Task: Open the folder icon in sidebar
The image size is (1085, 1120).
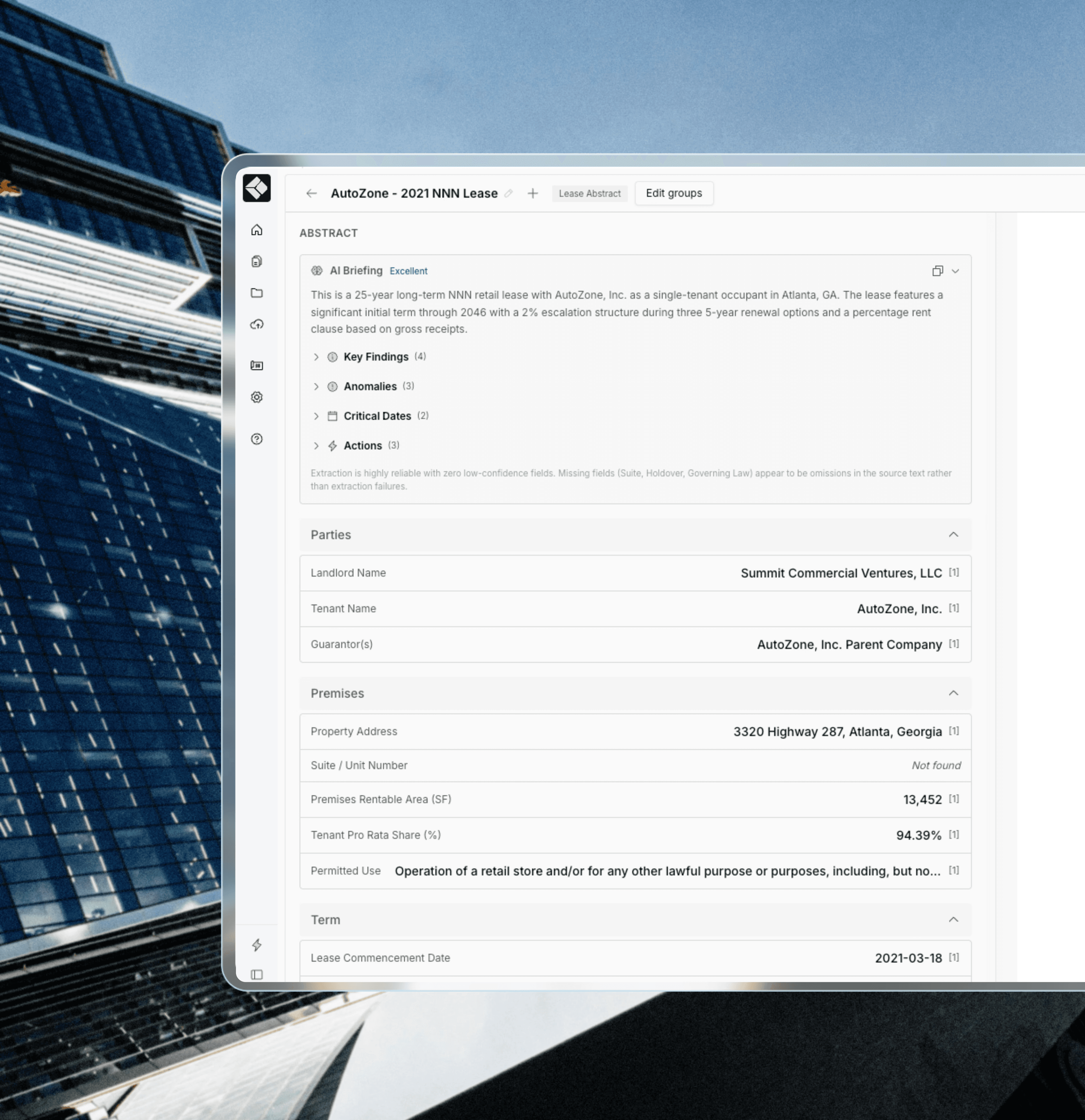Action: [x=256, y=292]
